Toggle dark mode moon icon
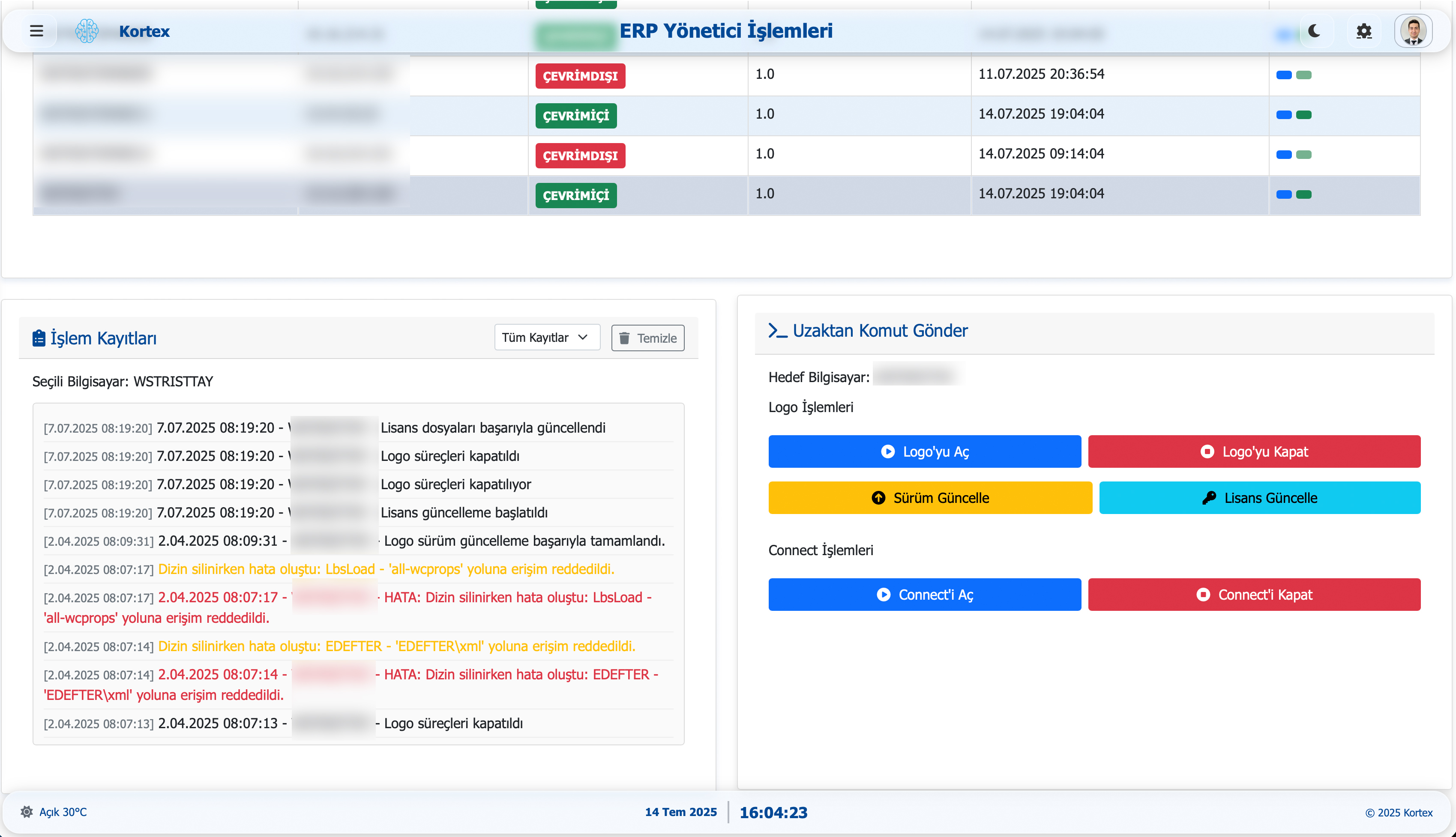1456x837 pixels. point(1314,31)
